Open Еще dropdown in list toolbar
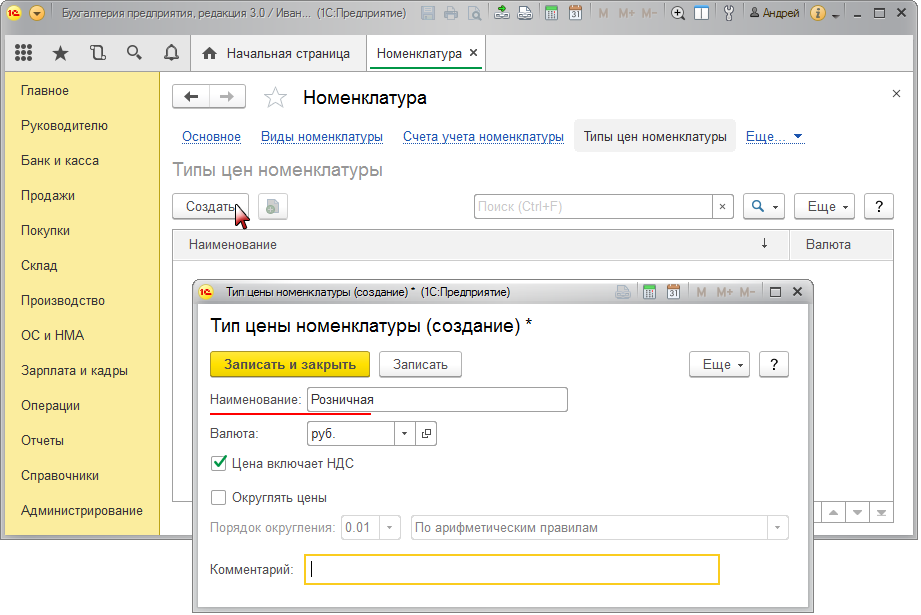Viewport: 921px width, 615px height. 824,207
